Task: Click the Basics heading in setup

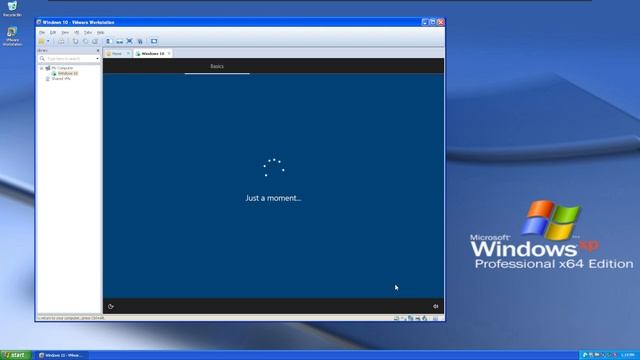Action: point(217,66)
